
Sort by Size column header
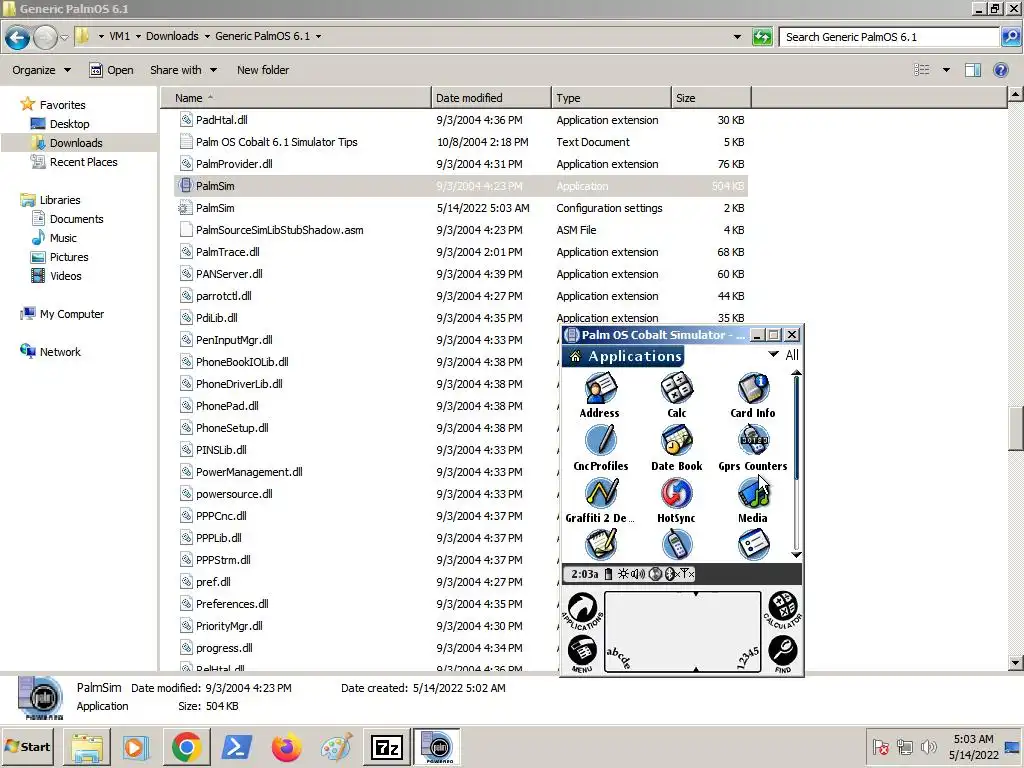coord(711,98)
